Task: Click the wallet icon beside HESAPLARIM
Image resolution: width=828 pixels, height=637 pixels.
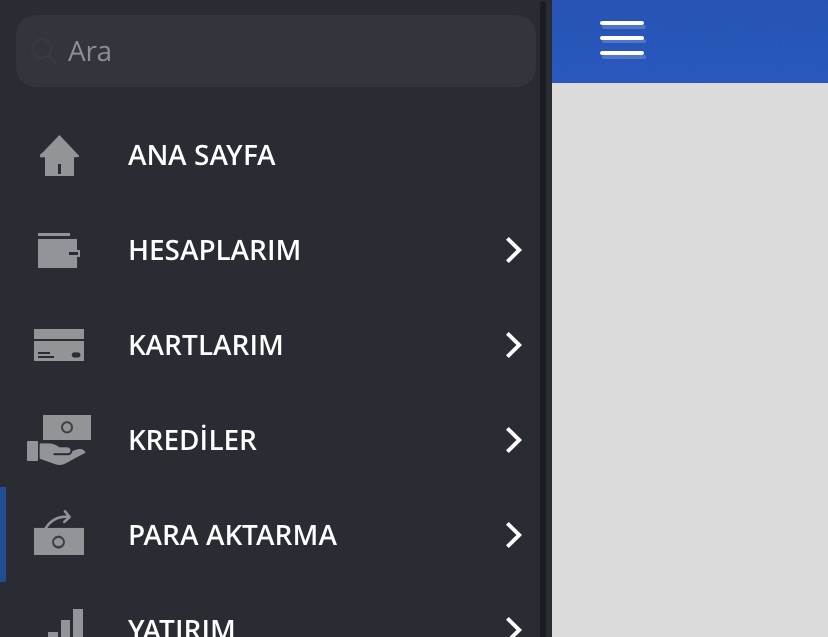Action: click(x=59, y=250)
